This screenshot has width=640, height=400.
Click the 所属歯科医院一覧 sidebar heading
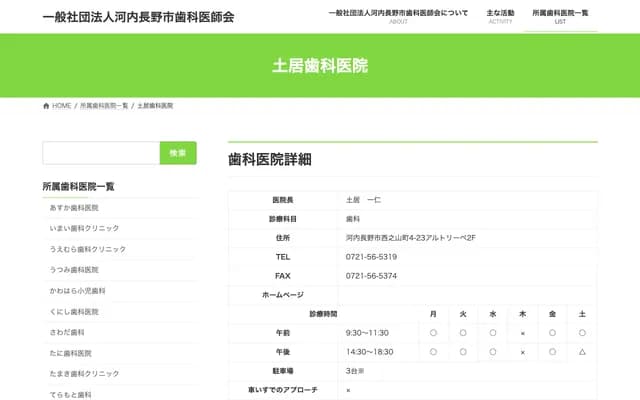click(78, 187)
